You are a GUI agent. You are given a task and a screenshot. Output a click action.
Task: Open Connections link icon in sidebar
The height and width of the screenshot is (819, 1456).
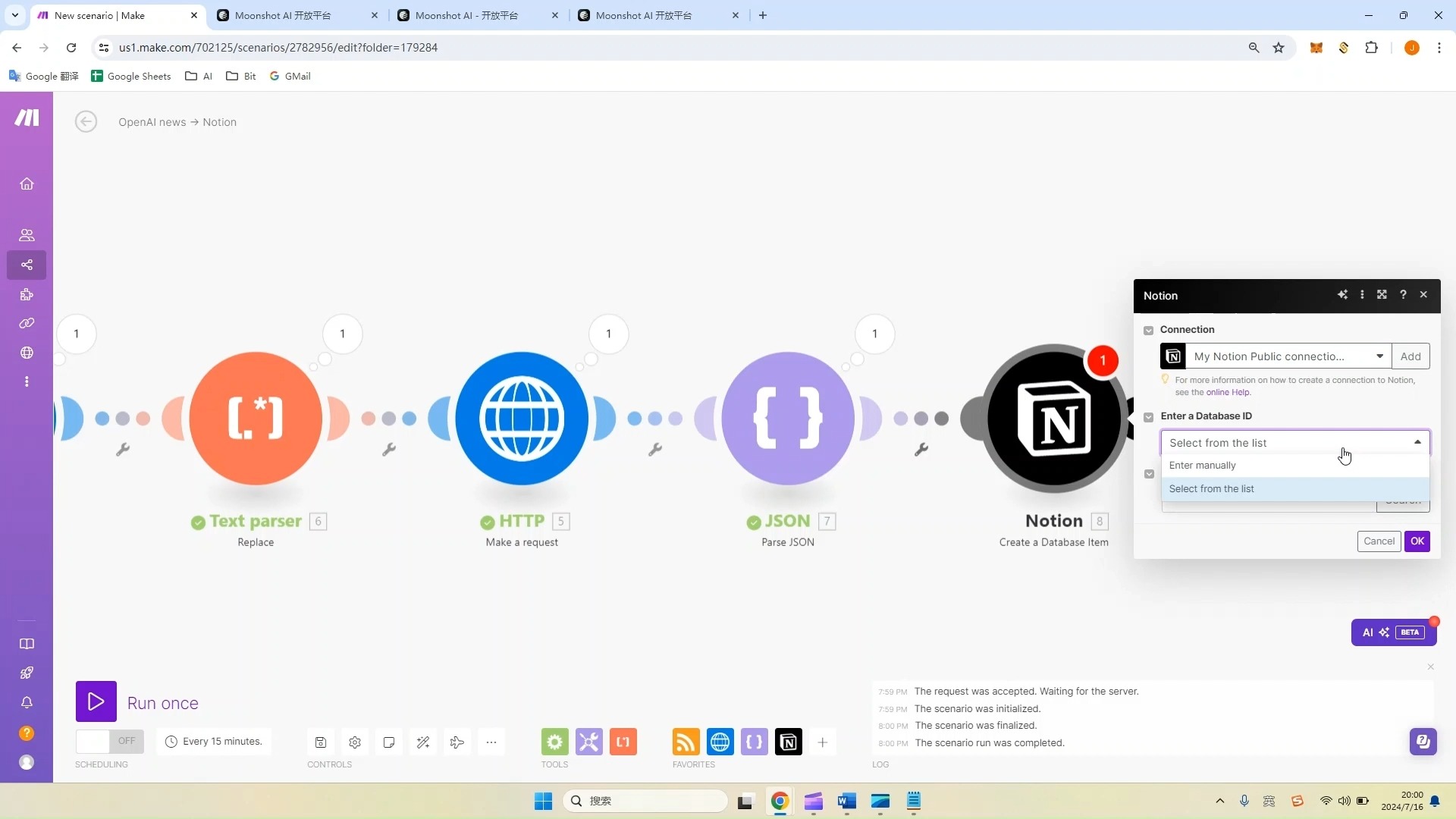(x=27, y=323)
